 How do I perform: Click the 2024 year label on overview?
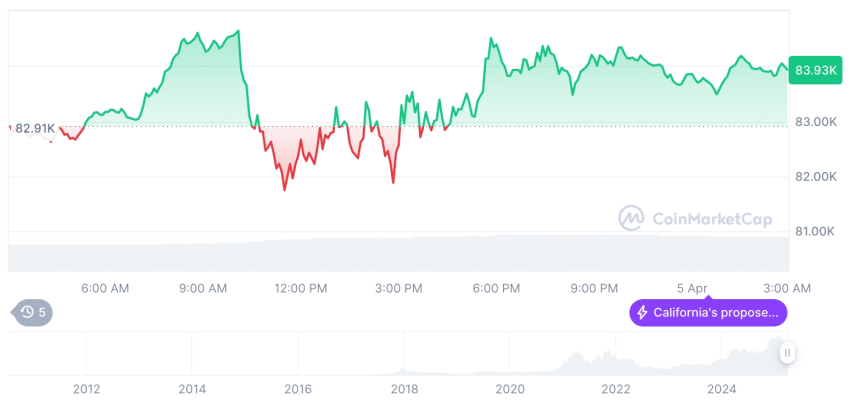(721, 389)
